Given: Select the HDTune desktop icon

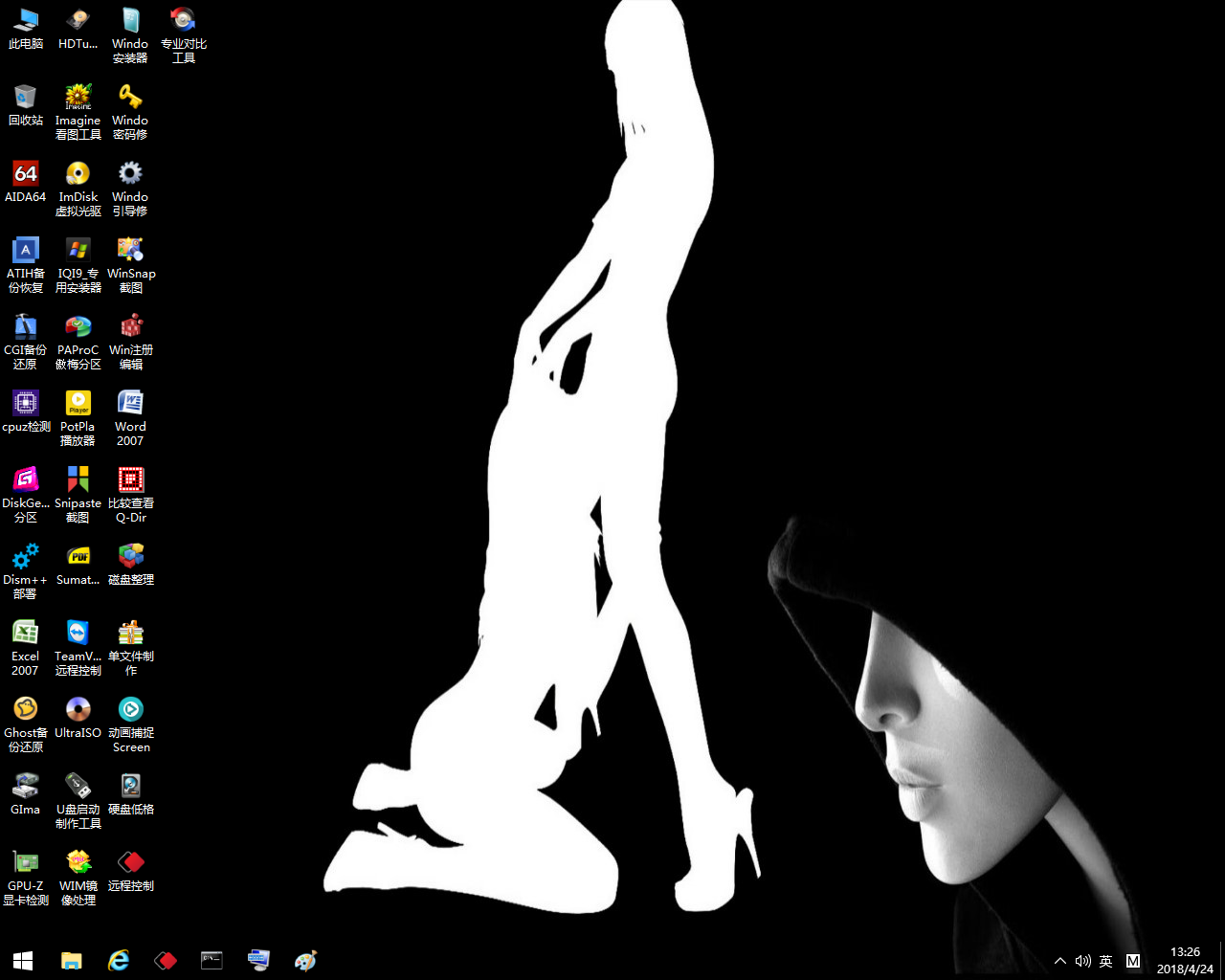Looking at the screenshot, I should click(x=78, y=29).
